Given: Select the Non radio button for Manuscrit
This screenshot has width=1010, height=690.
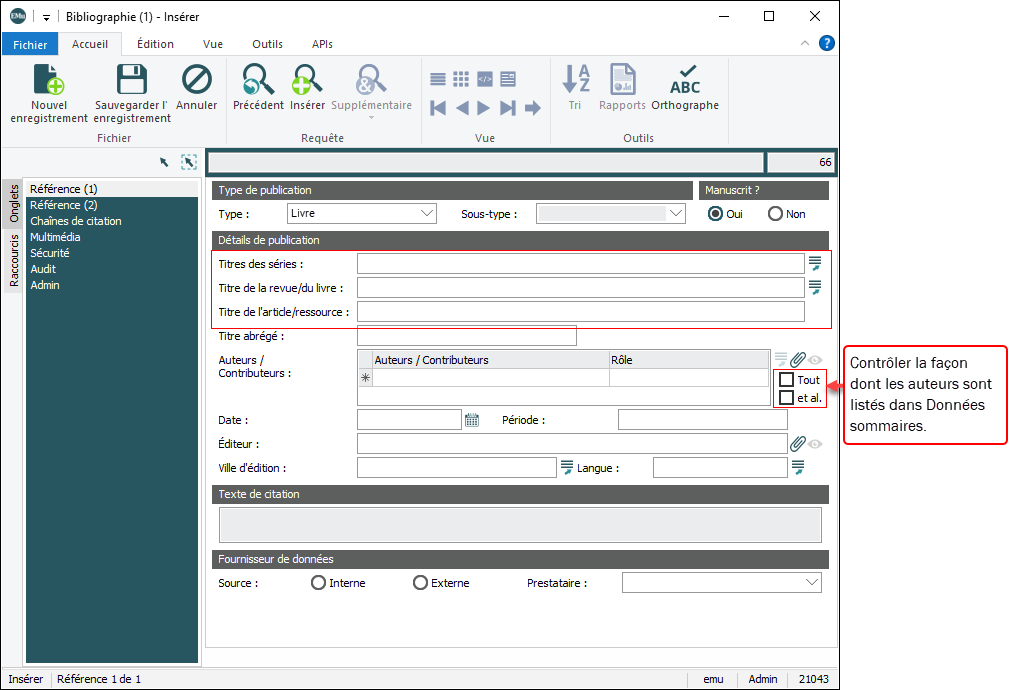Looking at the screenshot, I should (775, 214).
